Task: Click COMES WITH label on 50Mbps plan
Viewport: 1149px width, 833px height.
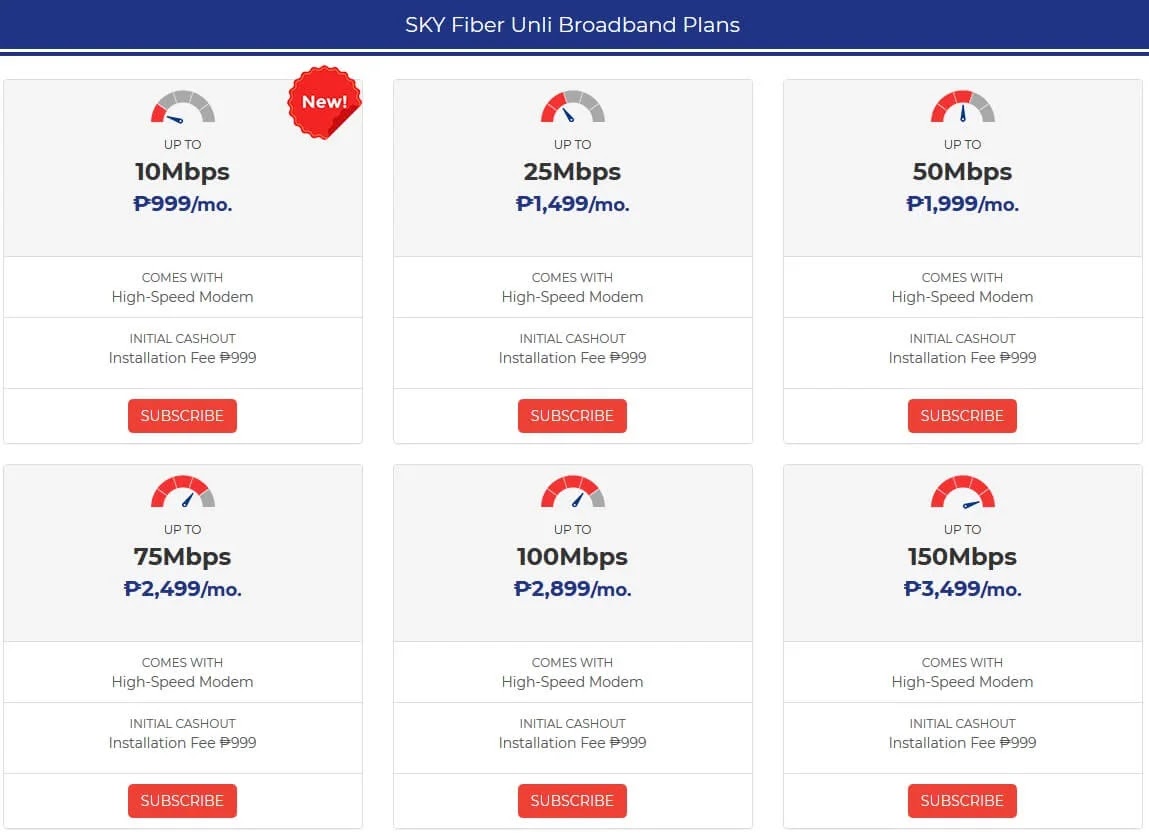Action: tap(962, 278)
